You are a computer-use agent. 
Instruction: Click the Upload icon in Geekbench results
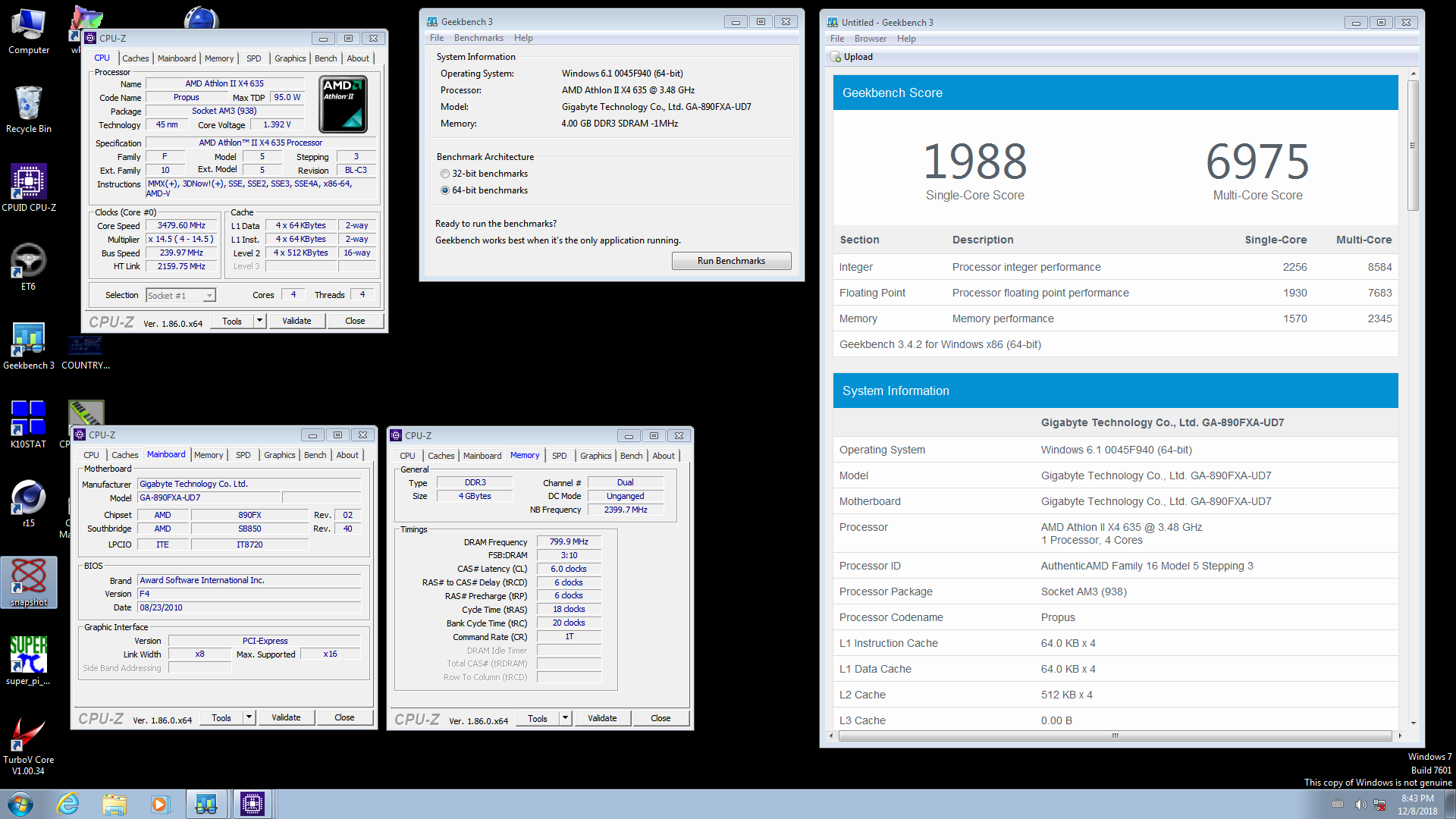pyautogui.click(x=836, y=57)
